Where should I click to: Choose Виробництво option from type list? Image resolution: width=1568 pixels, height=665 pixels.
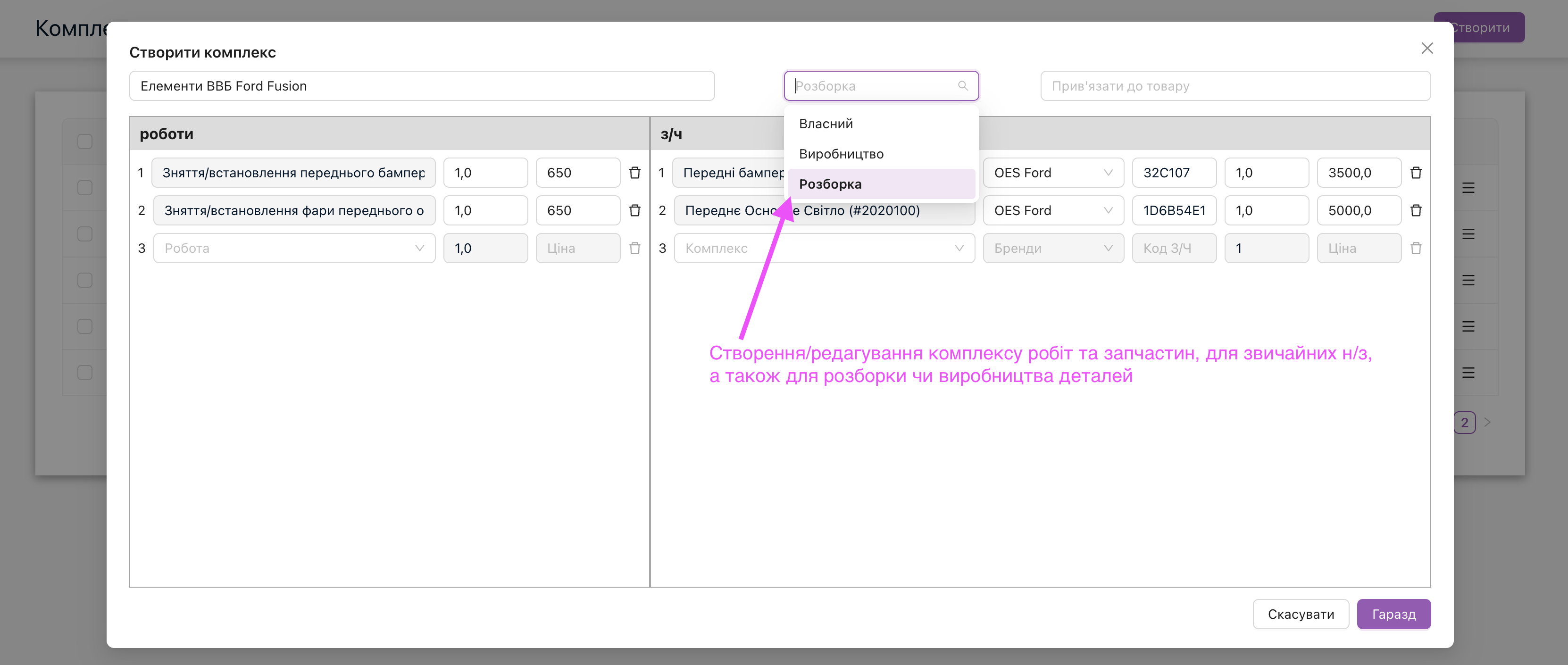841,154
